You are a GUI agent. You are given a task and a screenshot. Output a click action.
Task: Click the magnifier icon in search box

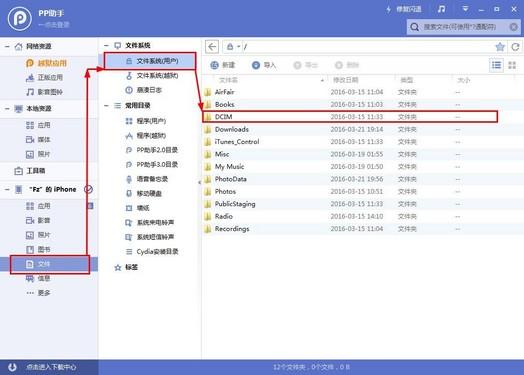point(414,27)
